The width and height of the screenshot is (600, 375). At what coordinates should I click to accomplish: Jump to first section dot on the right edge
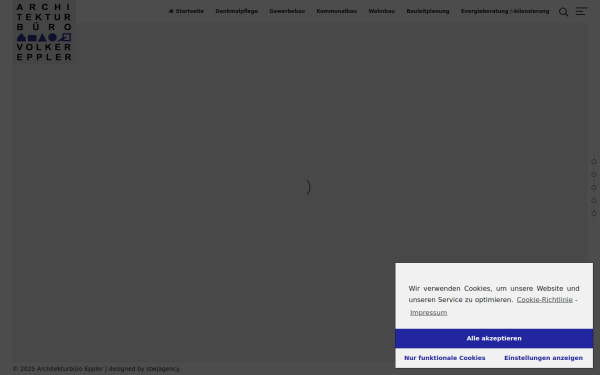[x=593, y=161]
